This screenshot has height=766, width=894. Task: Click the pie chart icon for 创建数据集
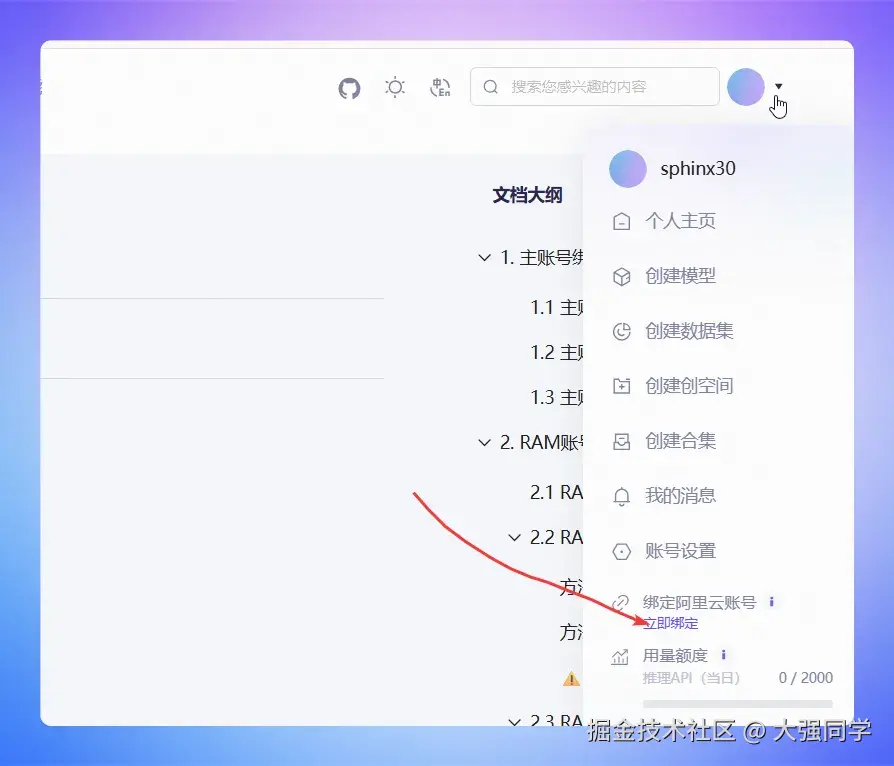(x=621, y=331)
